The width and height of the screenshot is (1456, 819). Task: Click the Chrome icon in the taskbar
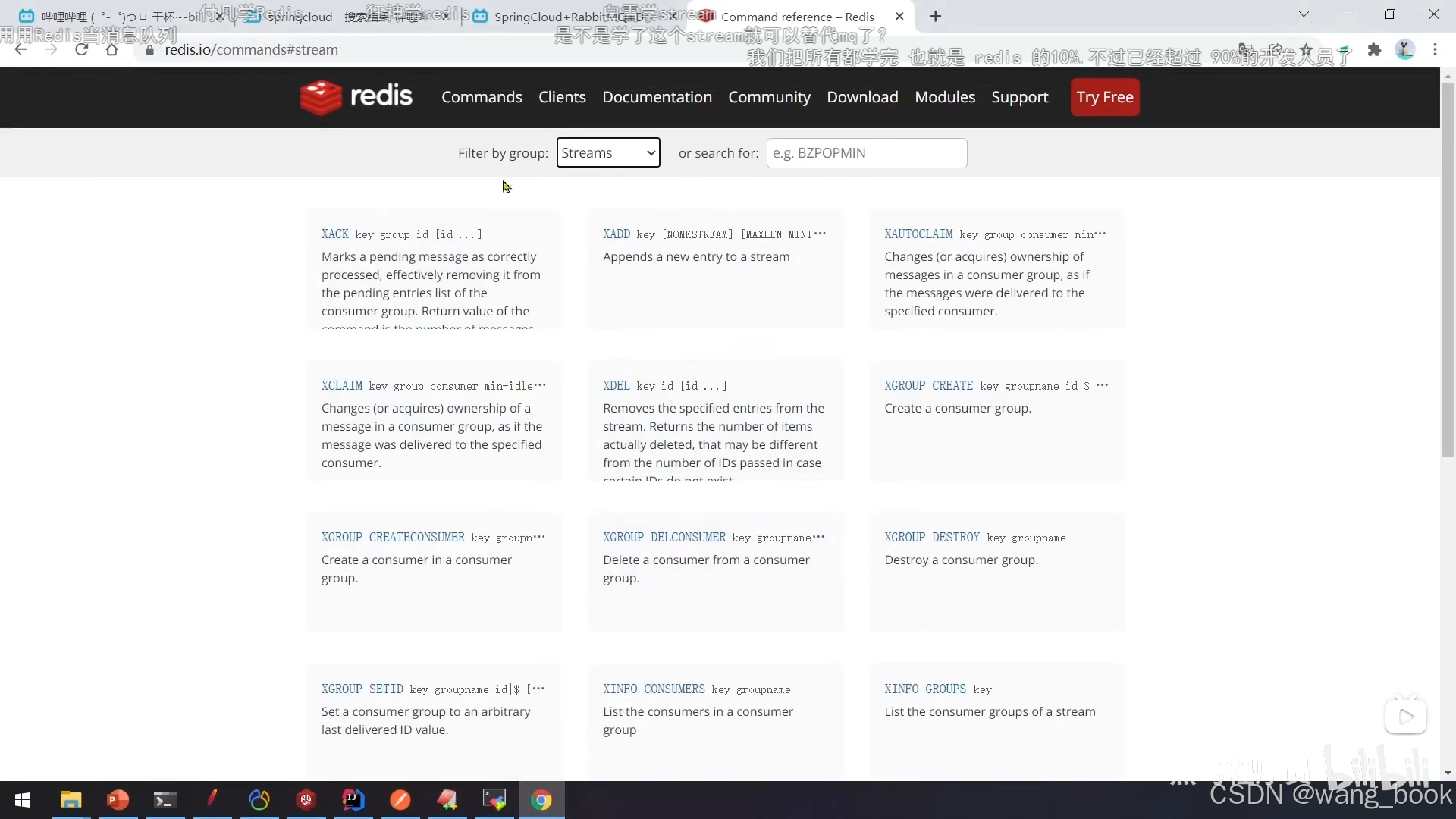(541, 800)
